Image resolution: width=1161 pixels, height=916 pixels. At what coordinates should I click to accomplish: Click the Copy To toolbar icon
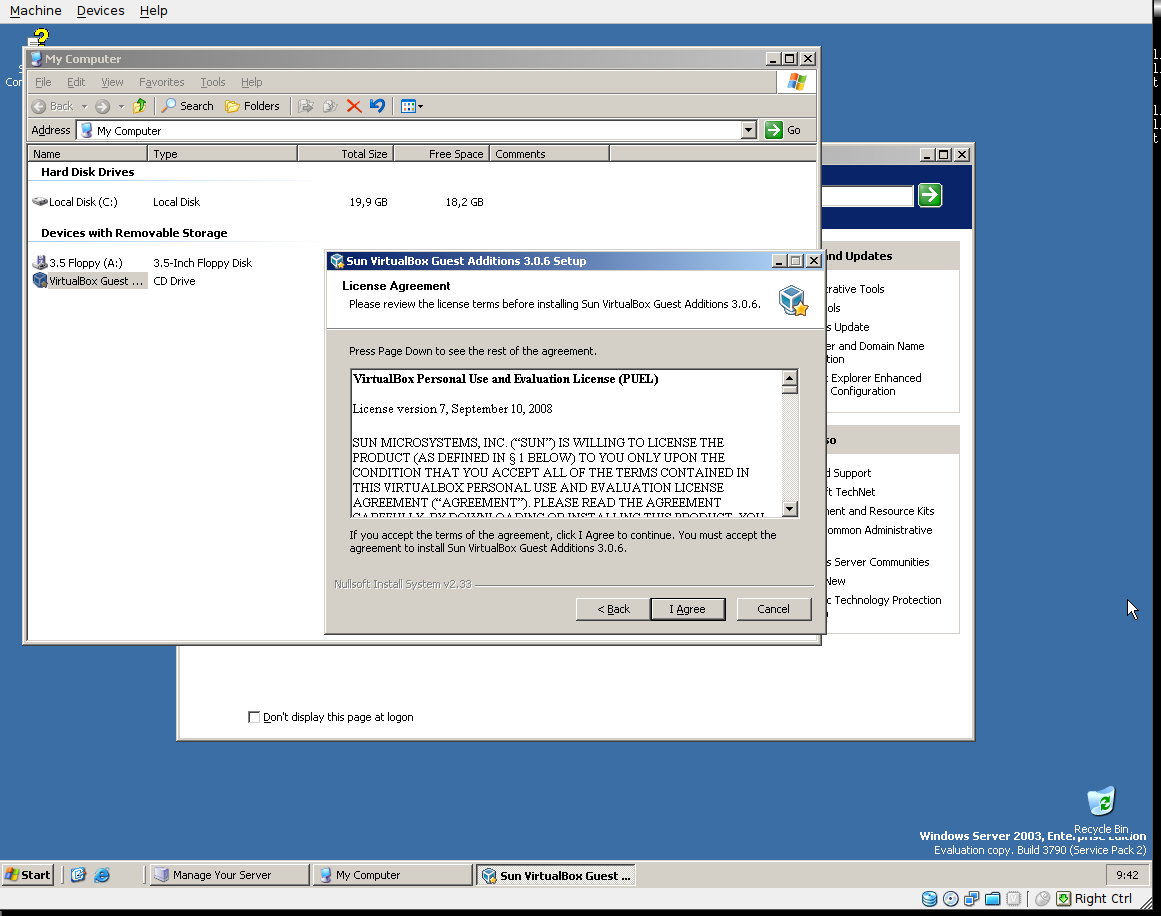[x=330, y=106]
